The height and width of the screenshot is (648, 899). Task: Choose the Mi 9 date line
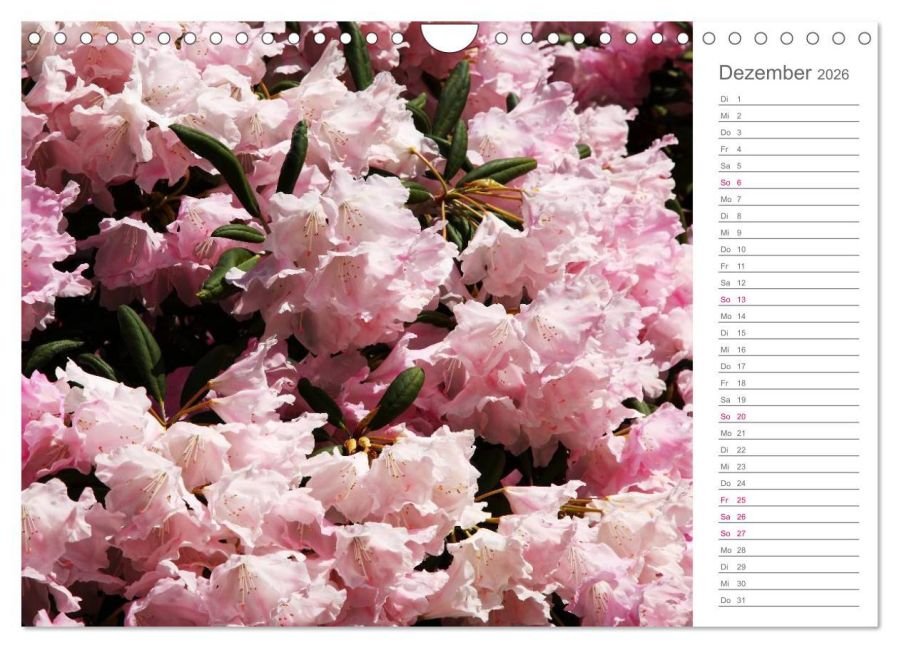click(x=788, y=233)
